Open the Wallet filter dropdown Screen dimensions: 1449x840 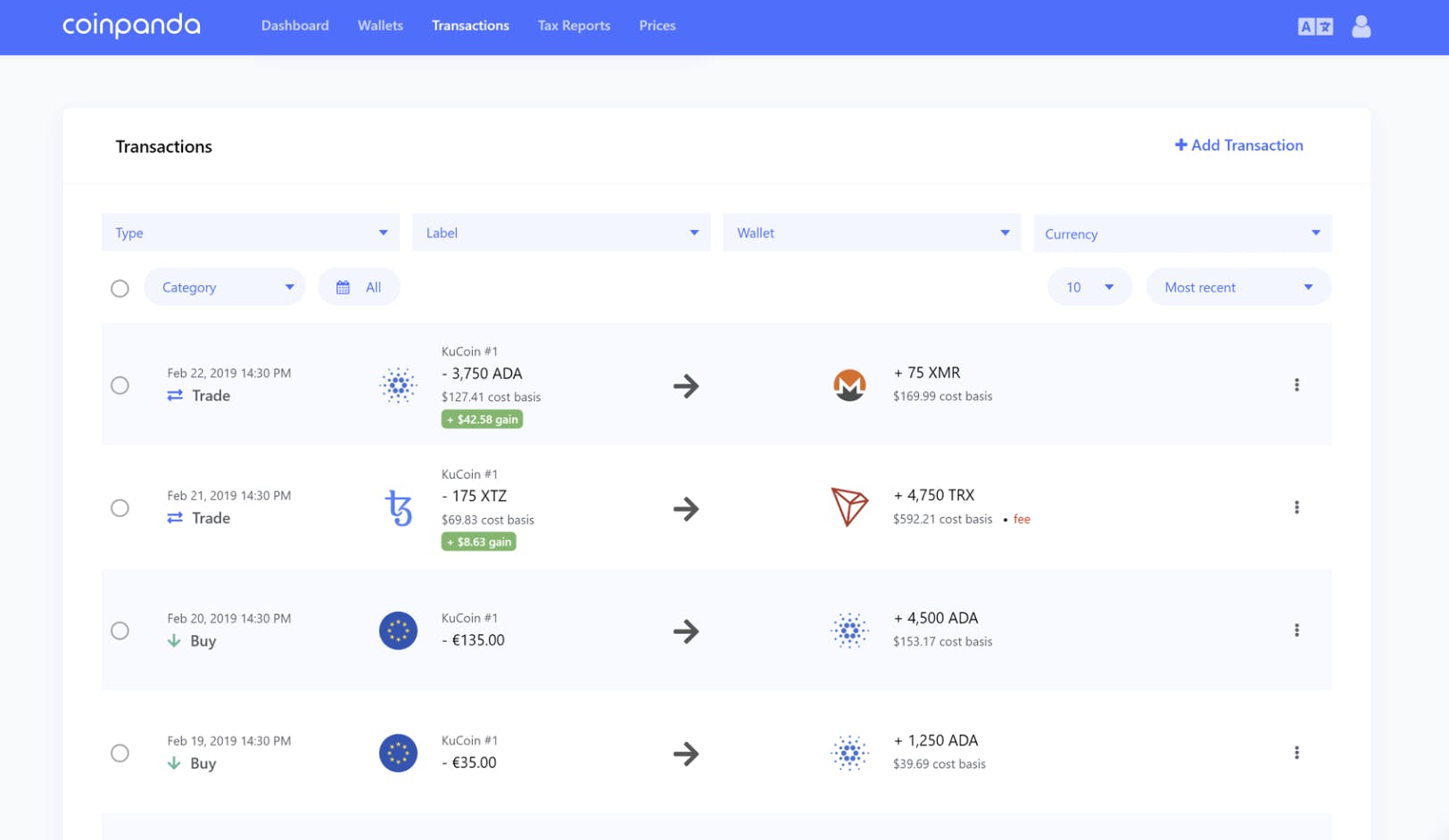pos(872,233)
